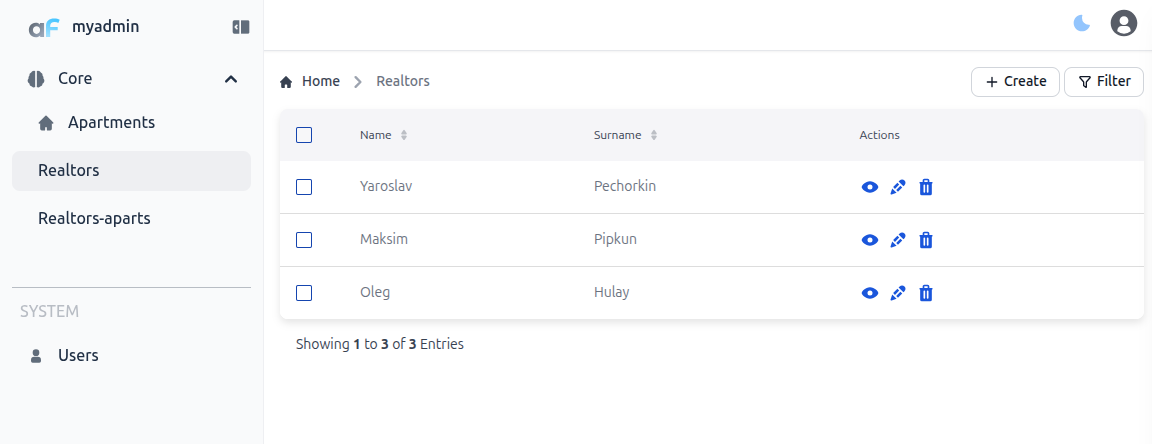Edit the Maksim row using pencil icon

pos(898,240)
